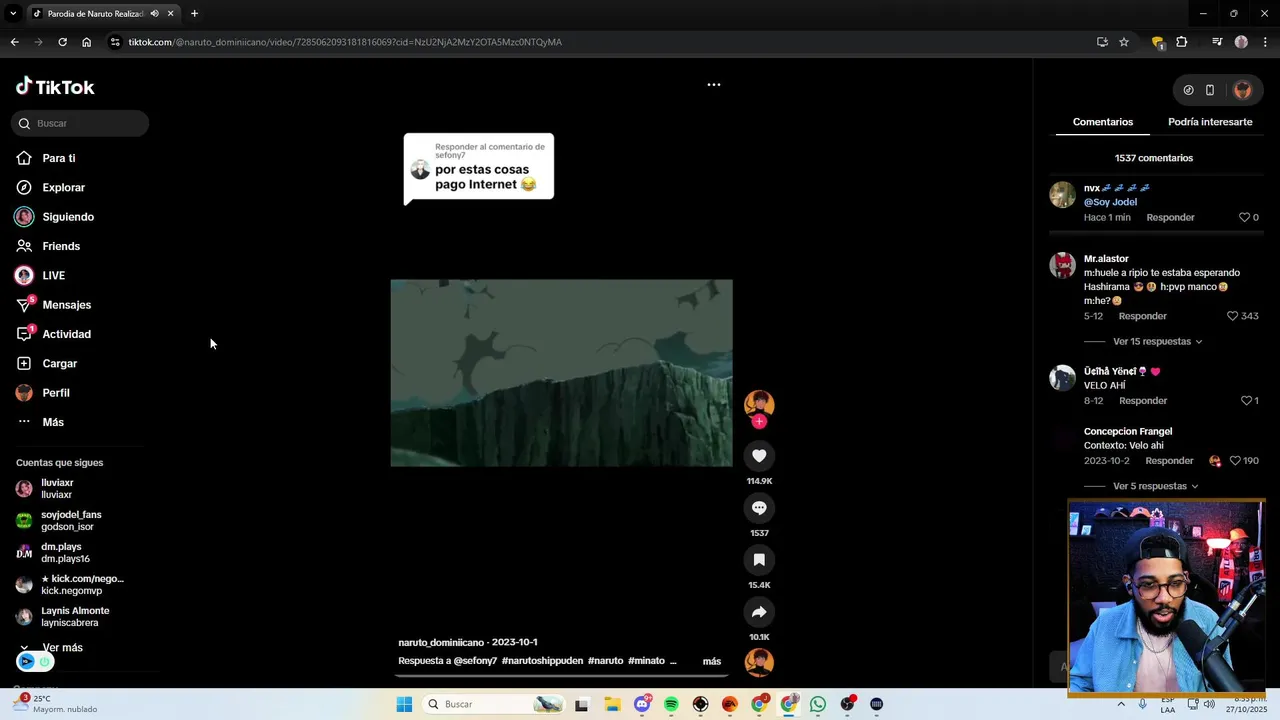Click the Cargar upload option

(x=59, y=363)
